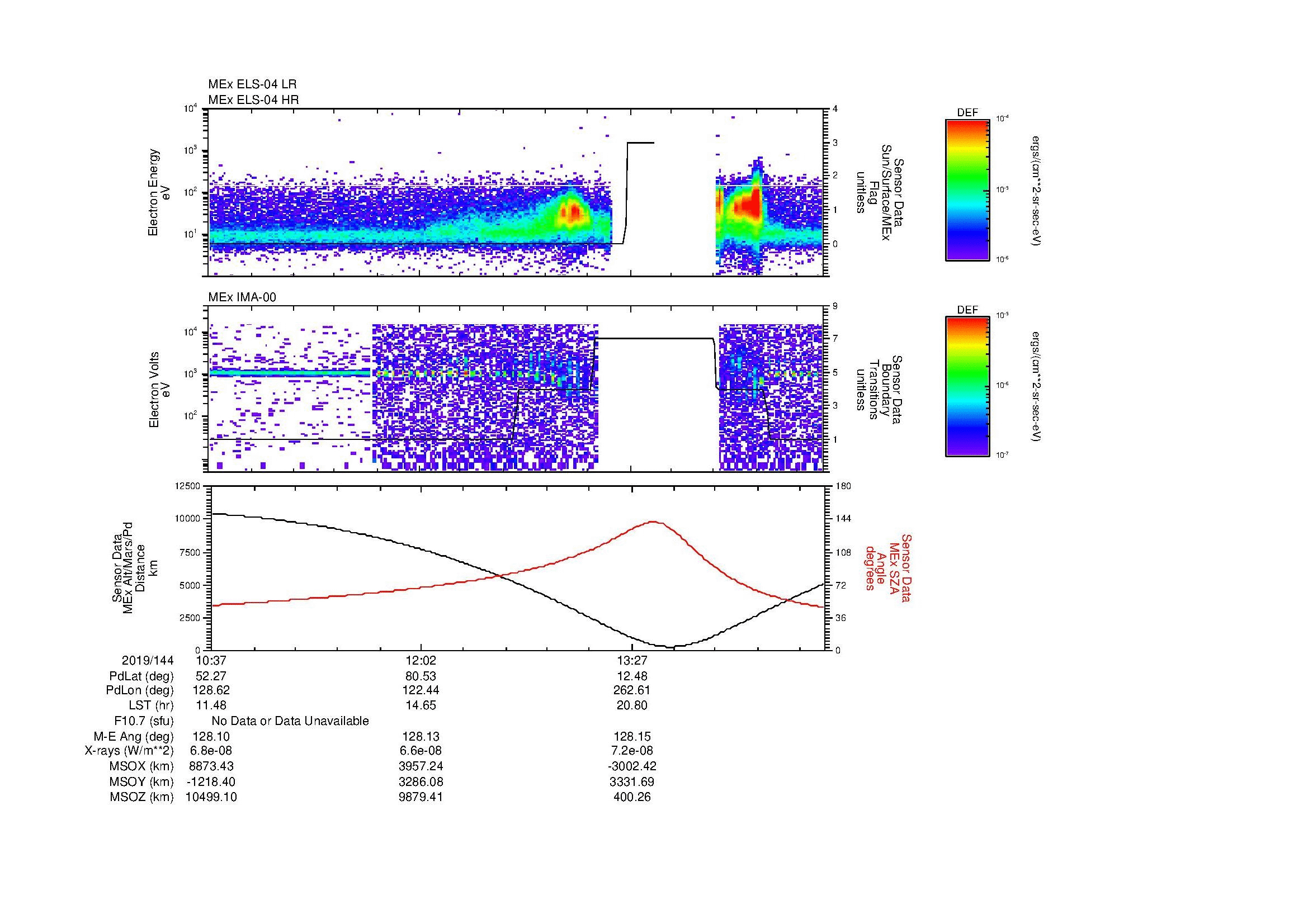This screenshot has width=1308, height=924.
Task: Click the 'X-rays (W/m**2)' row label
Action: 129,751
